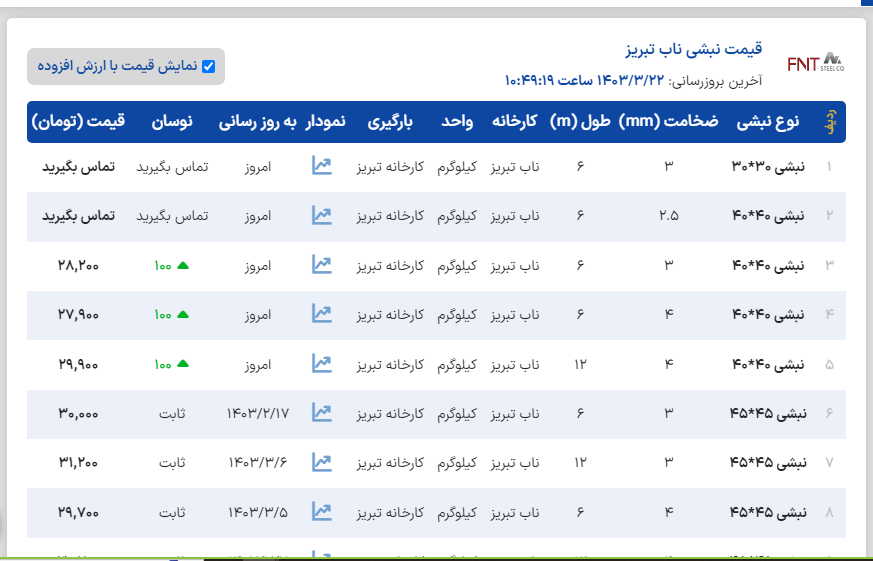Click the قیمت نبشی ناب تبریز title

click(693, 49)
